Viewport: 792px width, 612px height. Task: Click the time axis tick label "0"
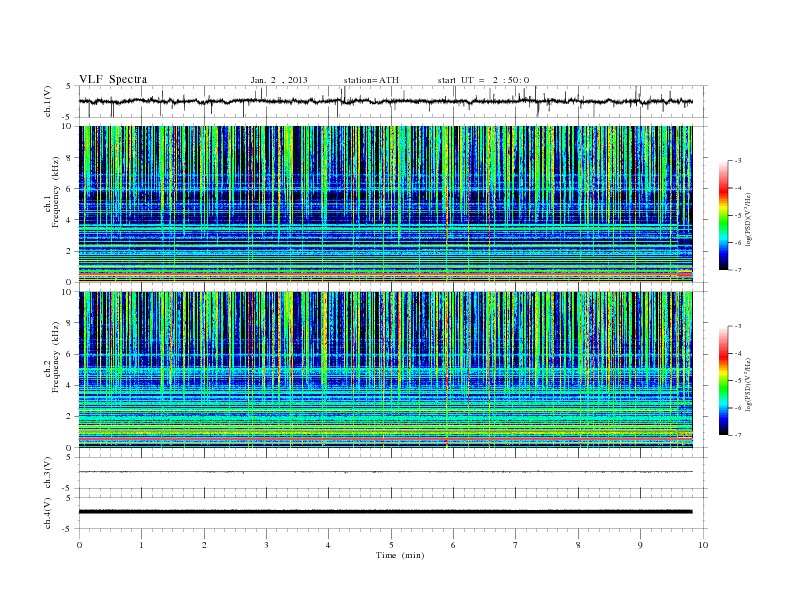point(79,545)
